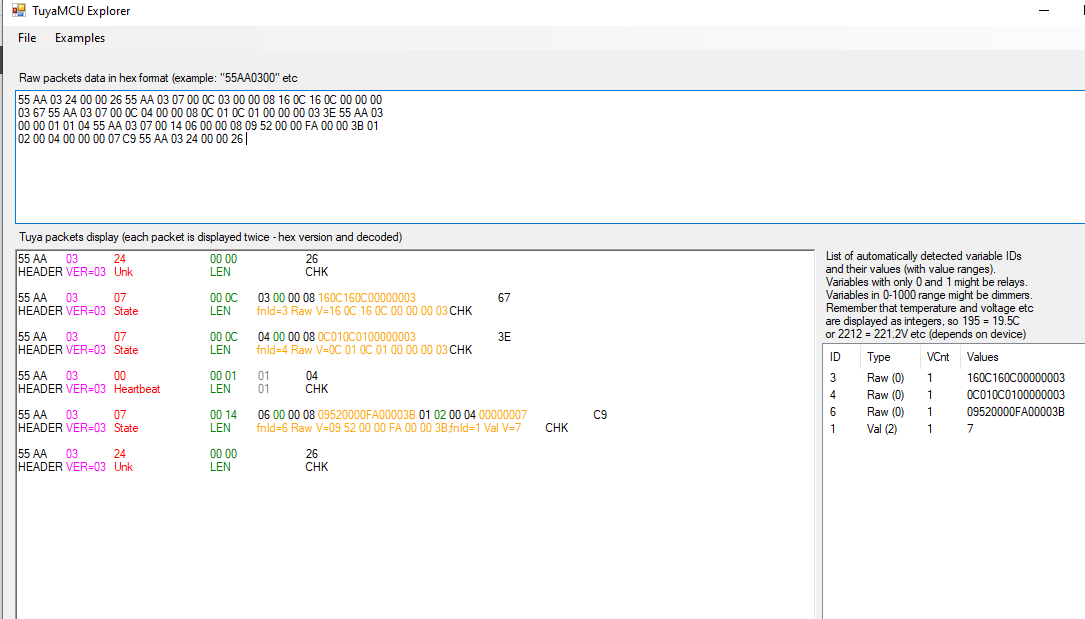Click checksum value 3E in packets display
Image resolution: width=1085 pixels, height=619 pixels.
tap(504, 337)
